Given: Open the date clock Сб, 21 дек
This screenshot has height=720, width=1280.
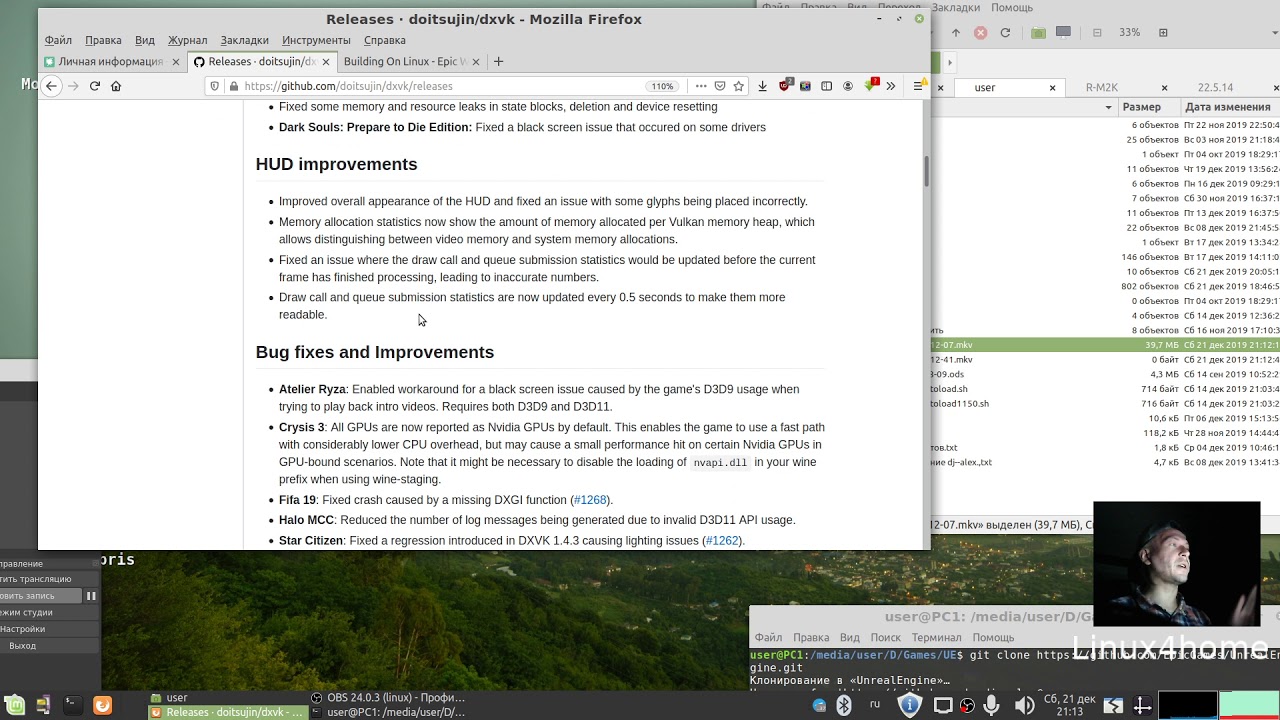Looking at the screenshot, I should point(1069,705).
